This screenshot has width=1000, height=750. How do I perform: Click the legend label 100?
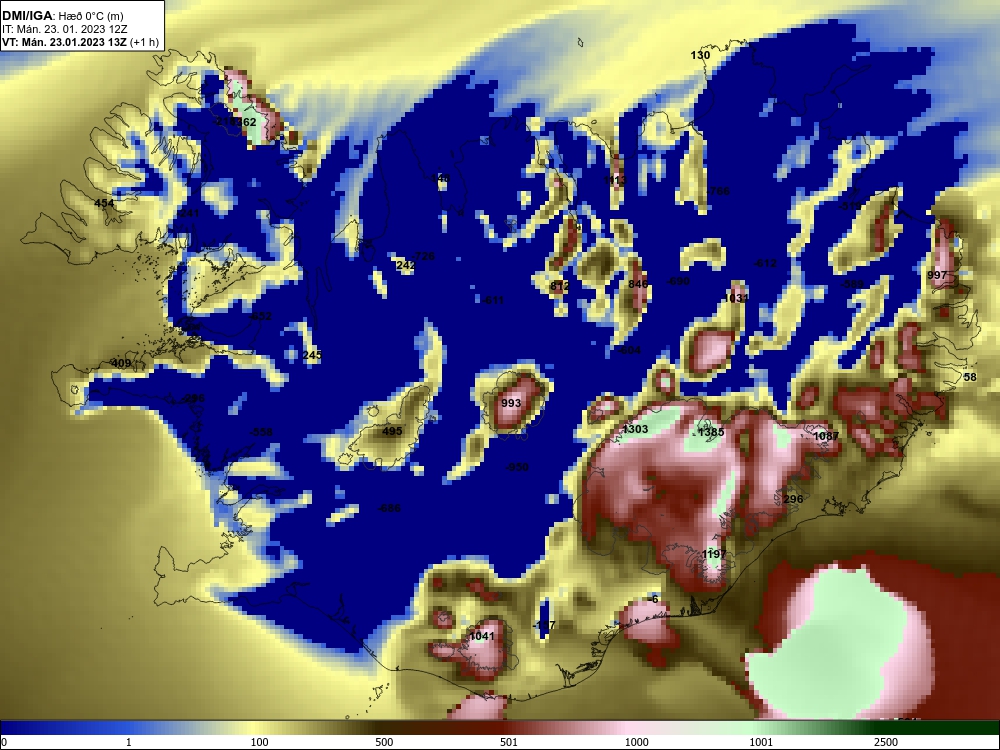click(259, 742)
